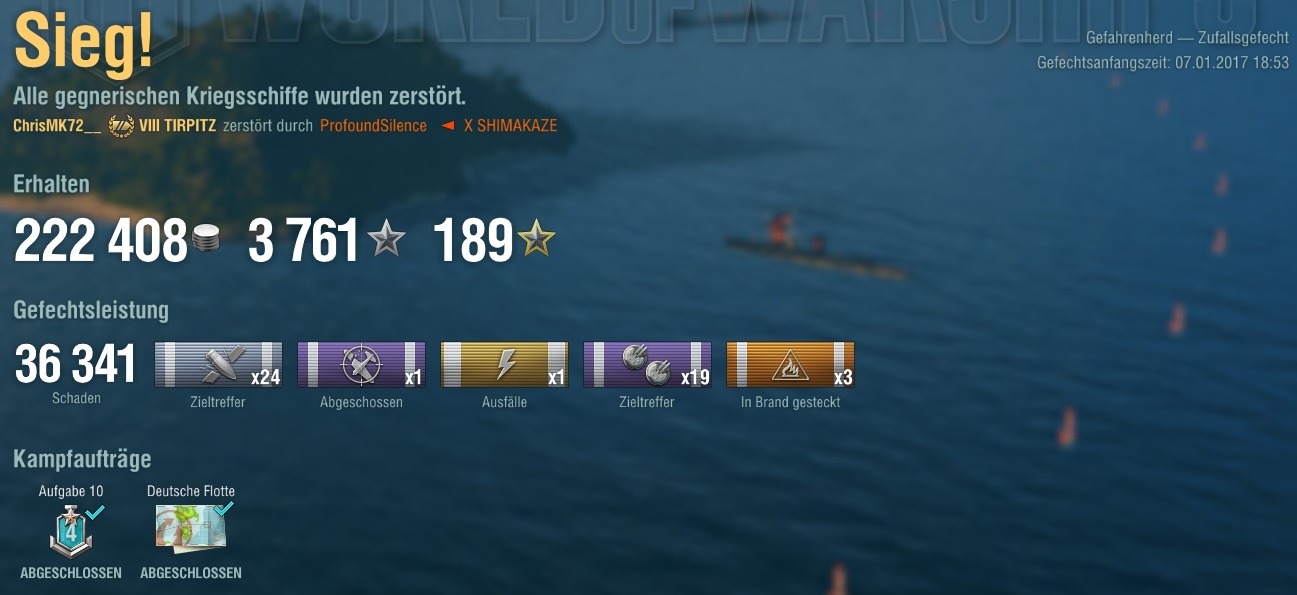The width and height of the screenshot is (1297, 595).
Task: Click the x24 Zieltreffer shell hits ribbon
Action: tap(218, 364)
